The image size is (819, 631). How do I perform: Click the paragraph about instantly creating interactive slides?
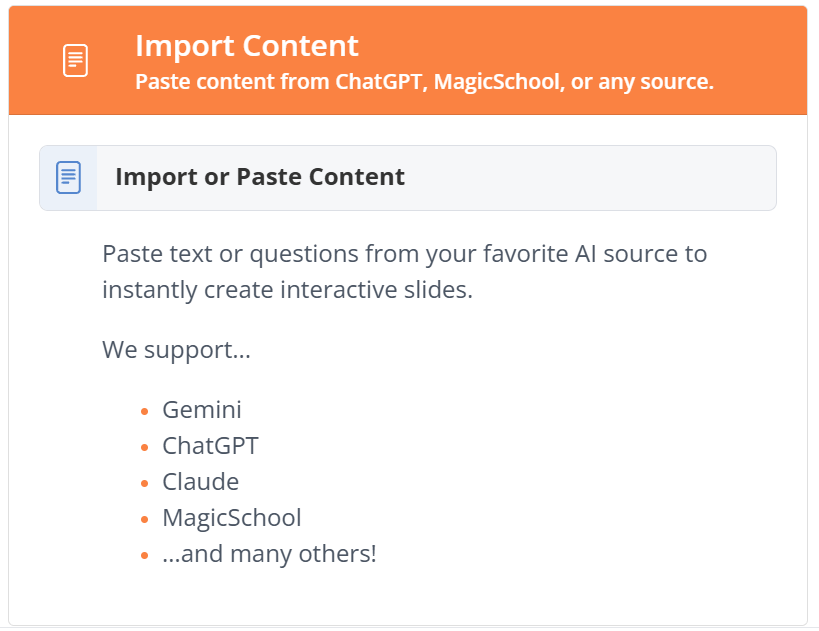pos(405,272)
